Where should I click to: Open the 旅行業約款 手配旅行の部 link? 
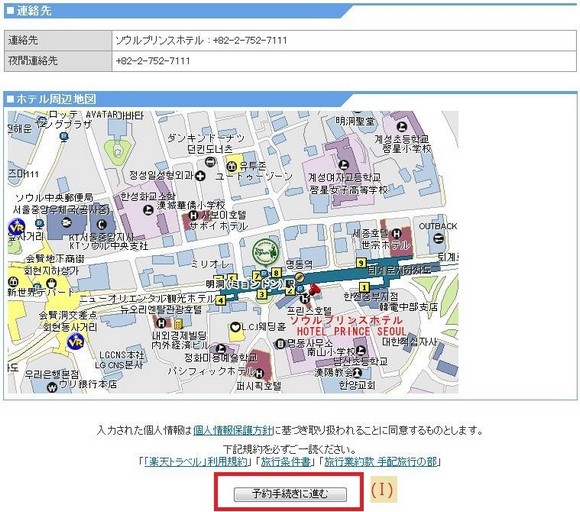coord(381,462)
